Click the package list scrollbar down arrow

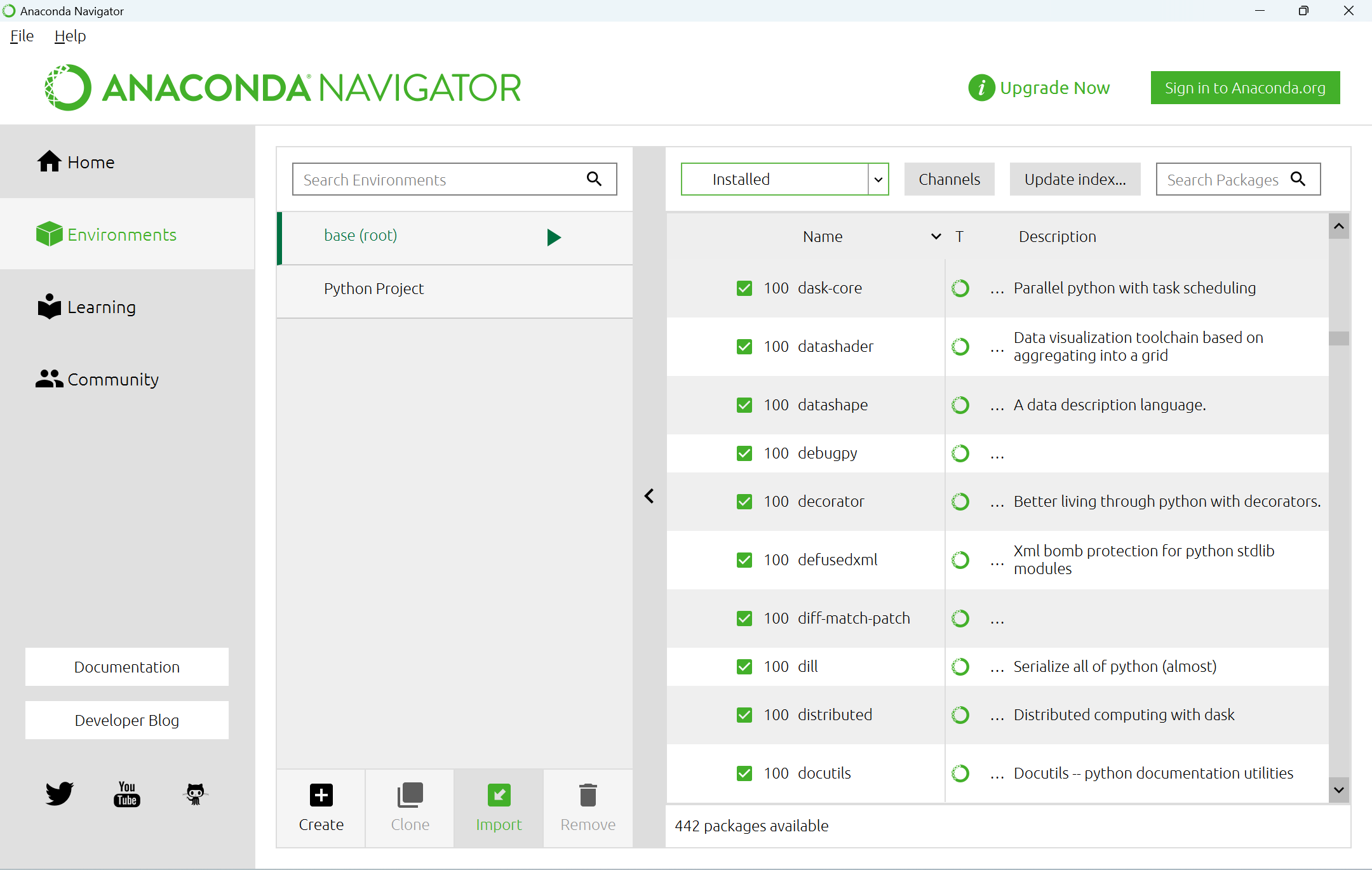(x=1338, y=790)
